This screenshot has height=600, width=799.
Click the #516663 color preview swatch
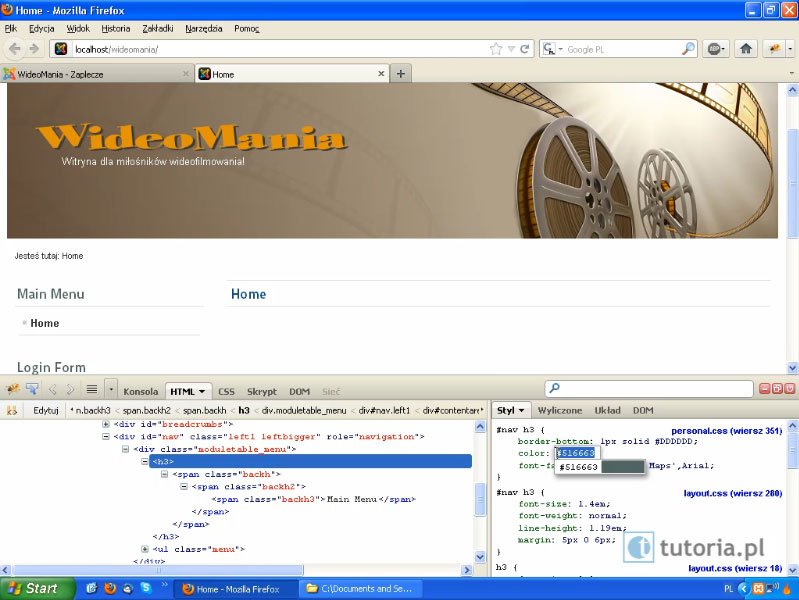(622, 467)
